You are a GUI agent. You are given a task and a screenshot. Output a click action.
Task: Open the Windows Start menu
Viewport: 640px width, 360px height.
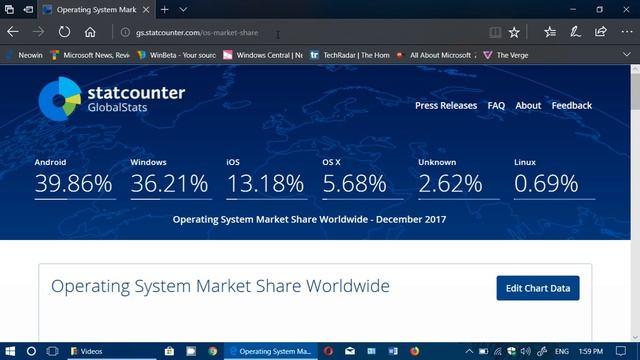[x=10, y=351]
